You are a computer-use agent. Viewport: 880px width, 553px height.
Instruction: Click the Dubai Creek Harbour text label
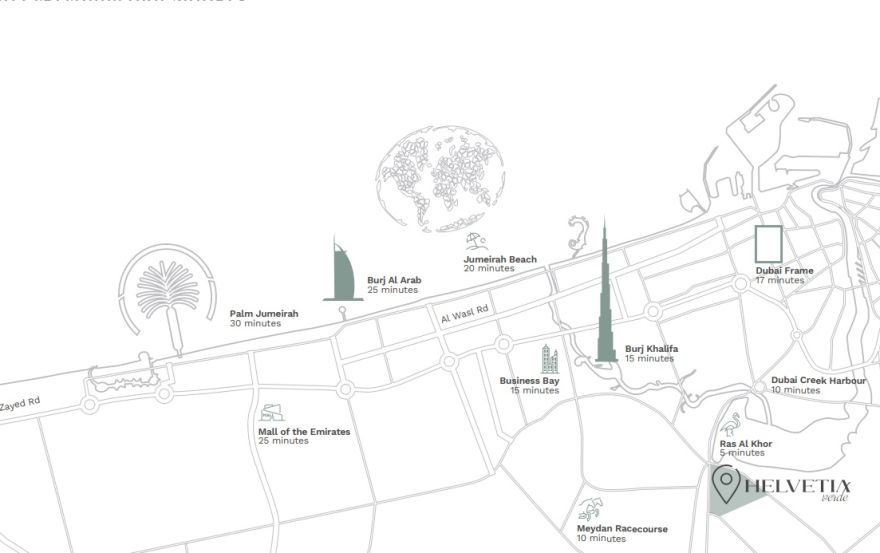[818, 381]
